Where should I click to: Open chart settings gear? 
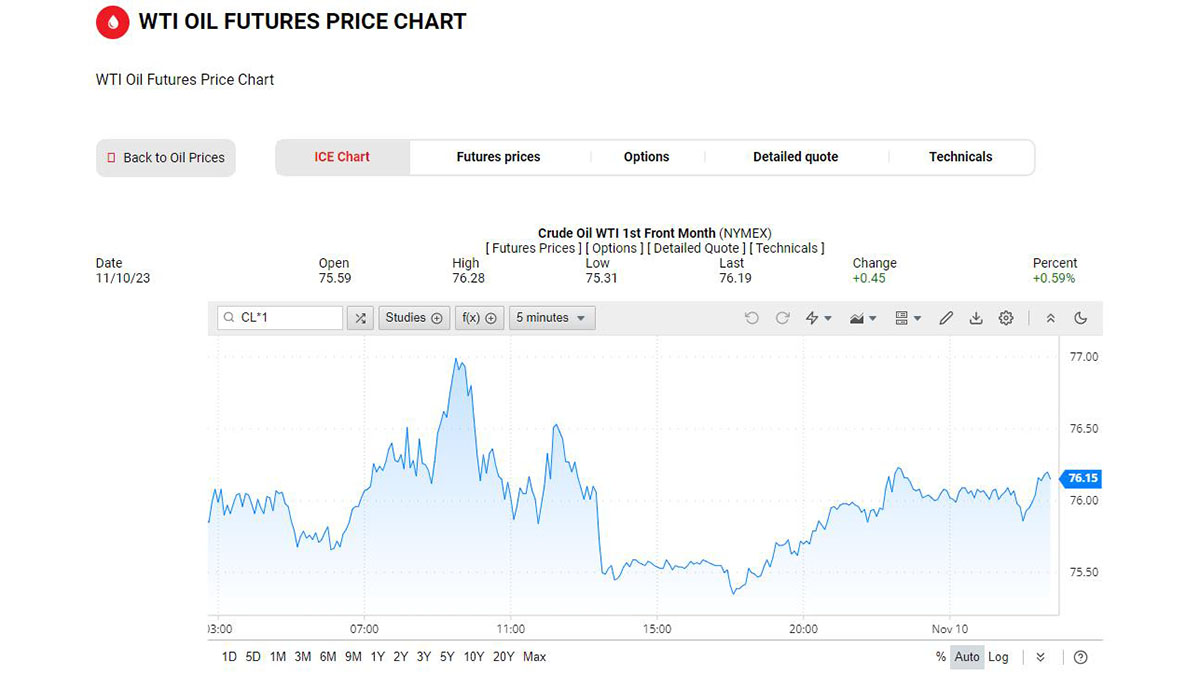click(x=1006, y=318)
